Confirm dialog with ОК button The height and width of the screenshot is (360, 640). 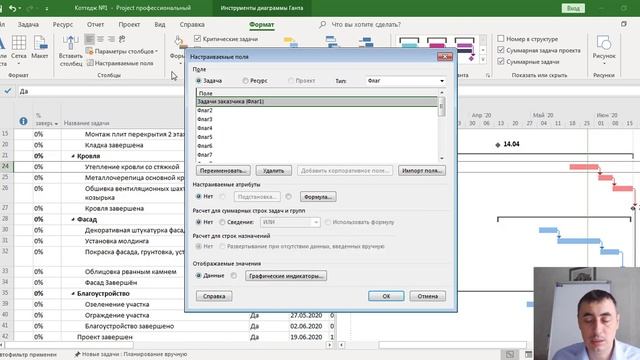click(x=386, y=296)
